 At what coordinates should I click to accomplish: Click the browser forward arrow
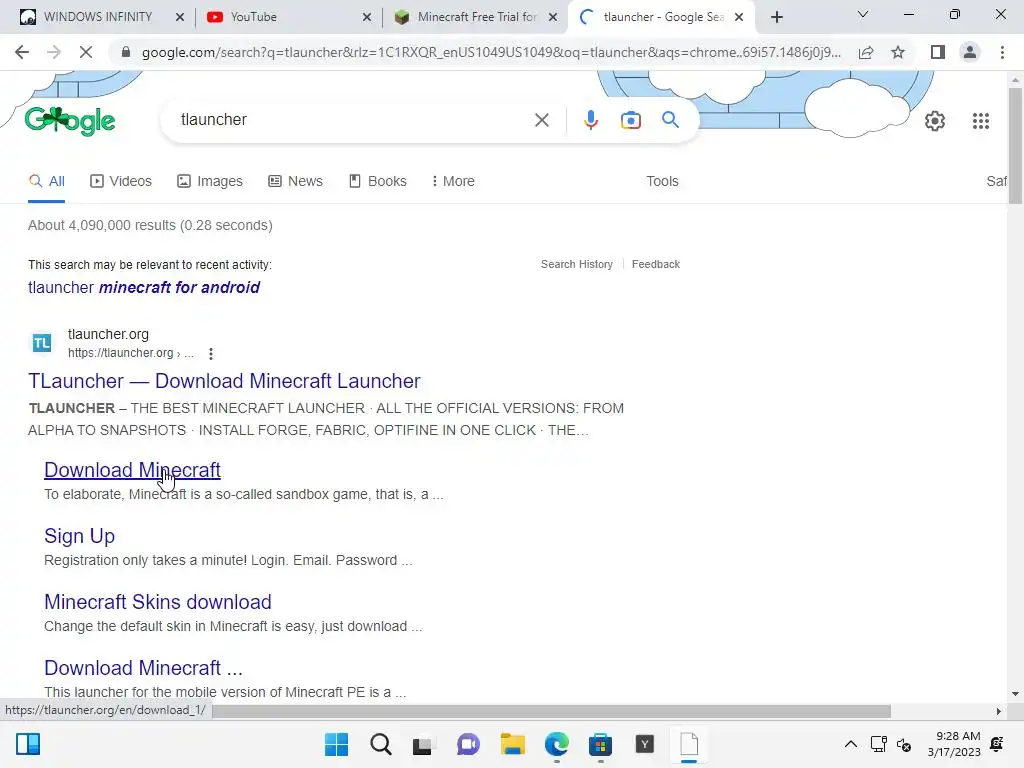[54, 52]
